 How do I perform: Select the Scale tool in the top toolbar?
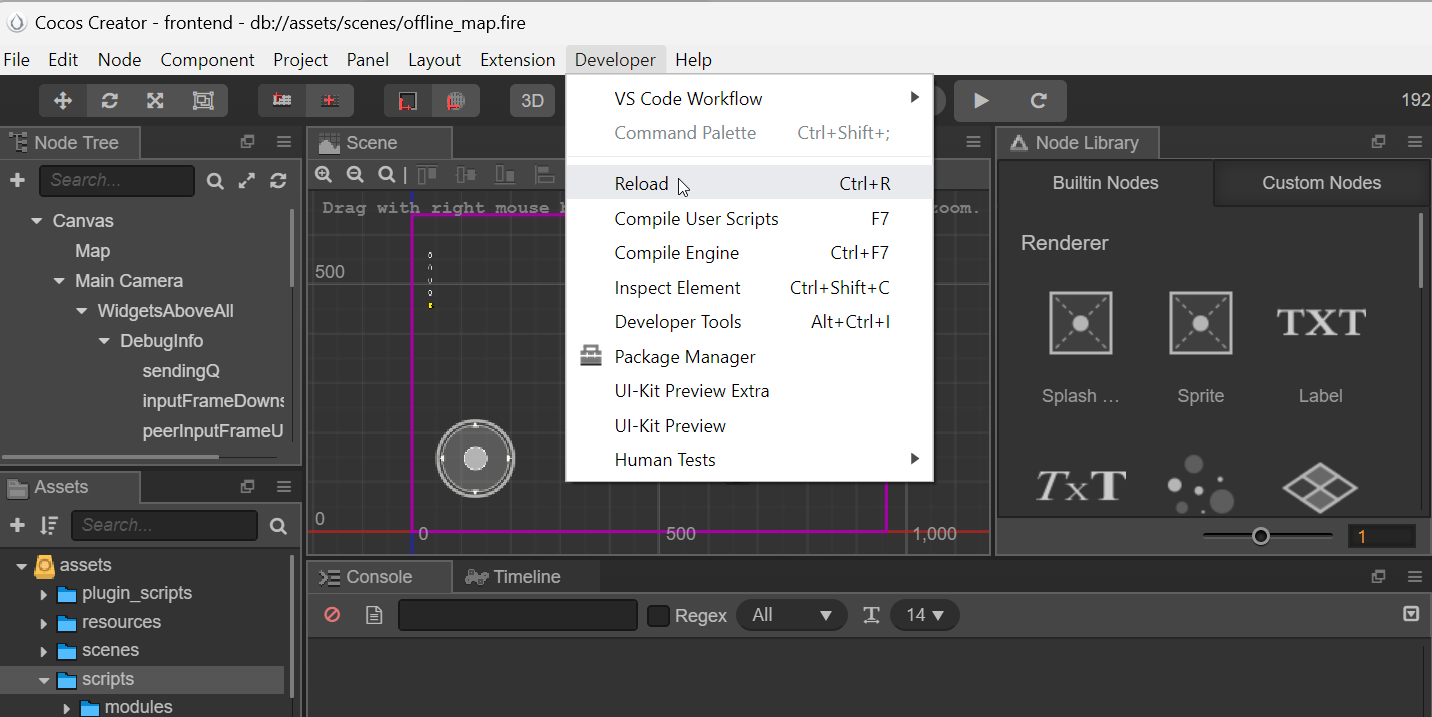tap(155, 100)
